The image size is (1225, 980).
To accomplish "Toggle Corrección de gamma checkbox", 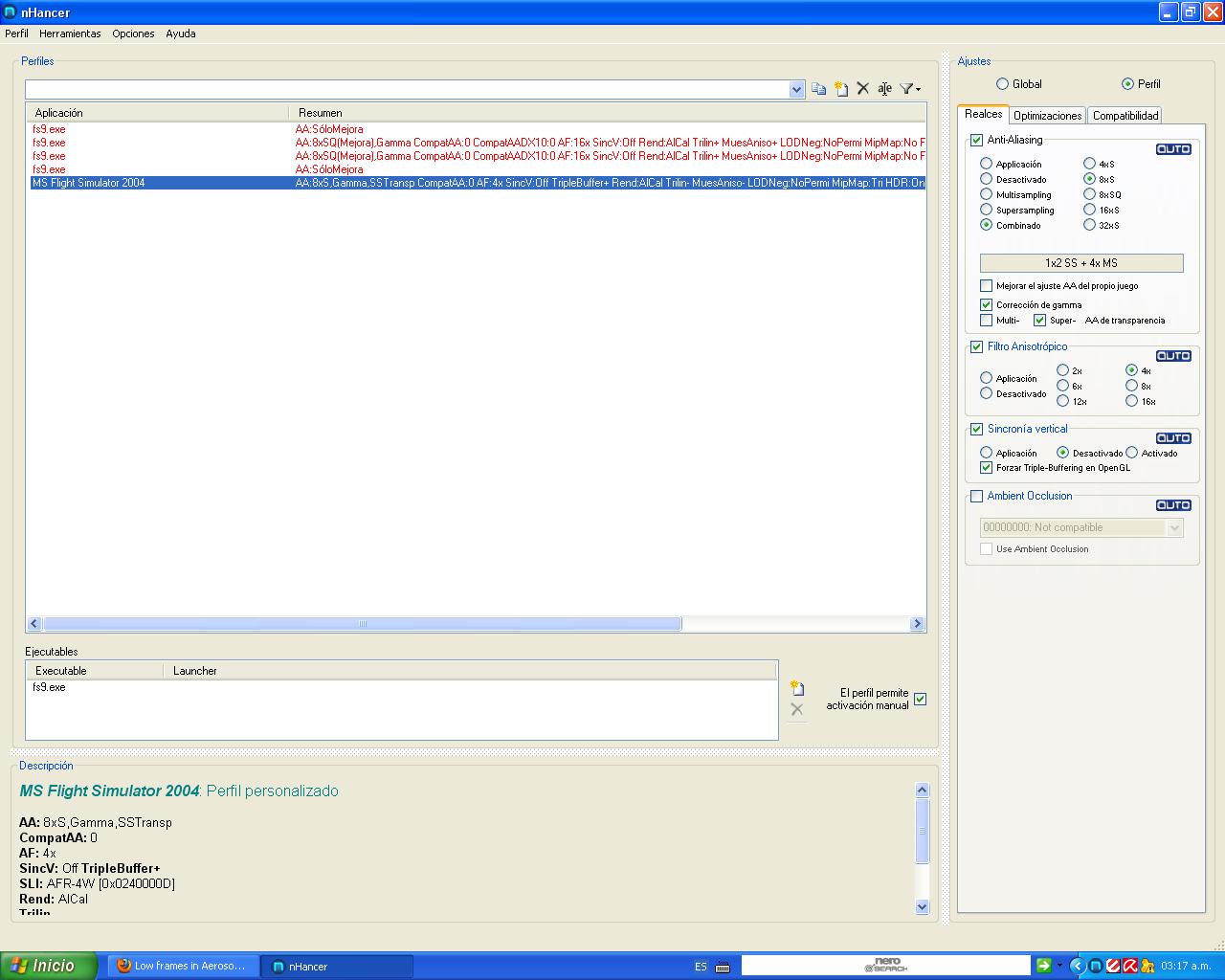I will tap(986, 304).
